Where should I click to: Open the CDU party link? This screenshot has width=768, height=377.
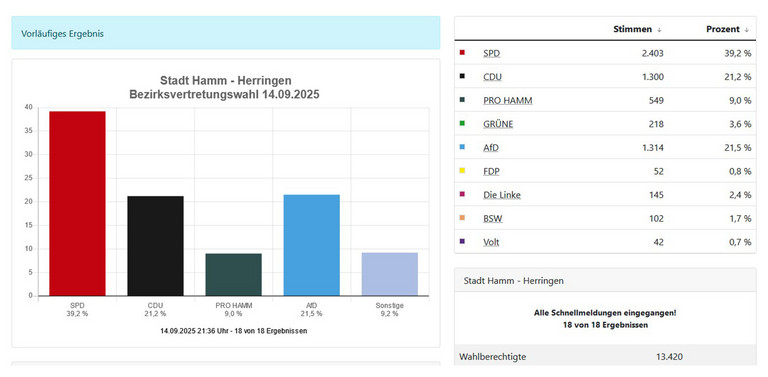click(492, 77)
